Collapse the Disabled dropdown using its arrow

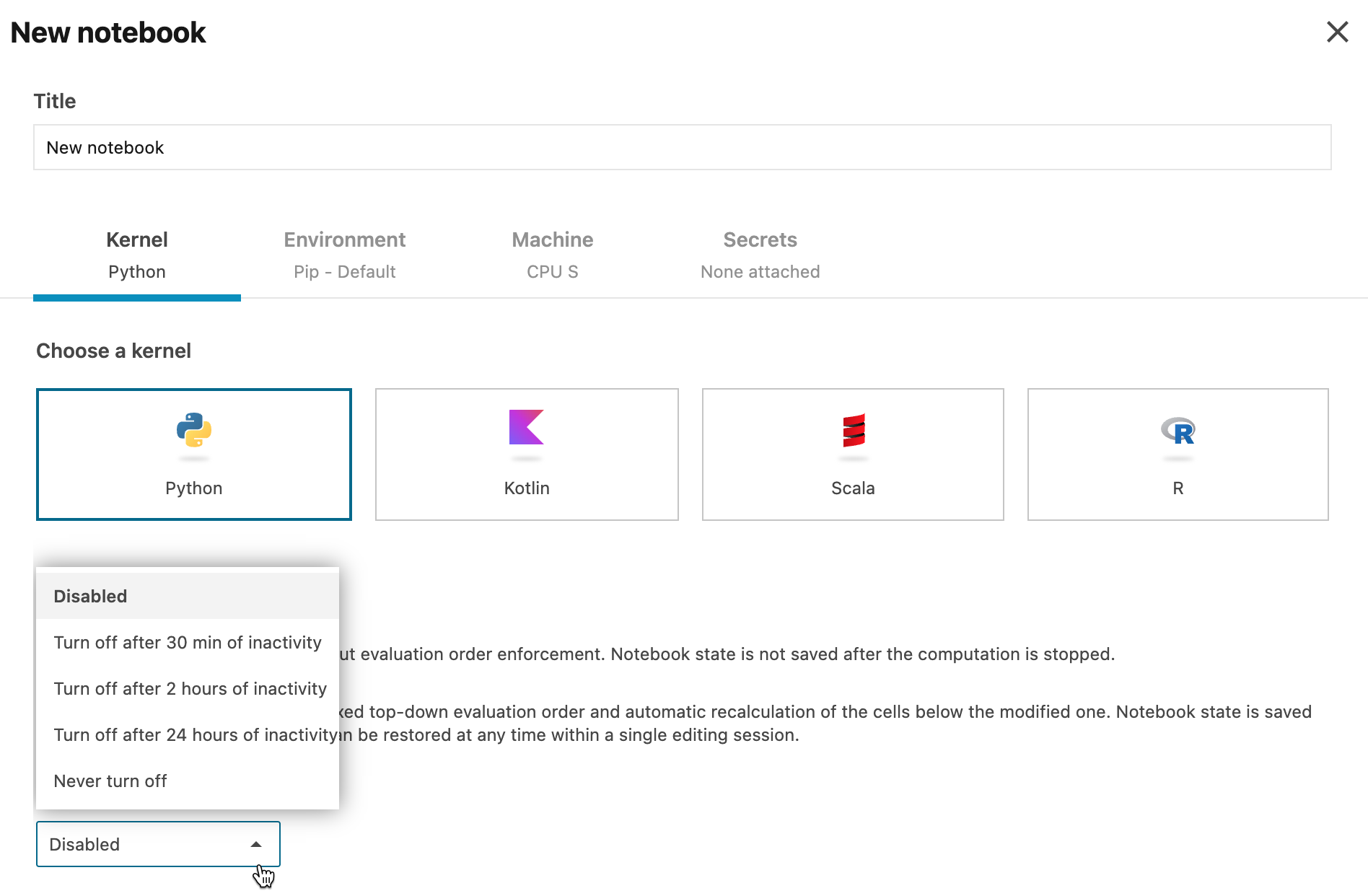(255, 844)
